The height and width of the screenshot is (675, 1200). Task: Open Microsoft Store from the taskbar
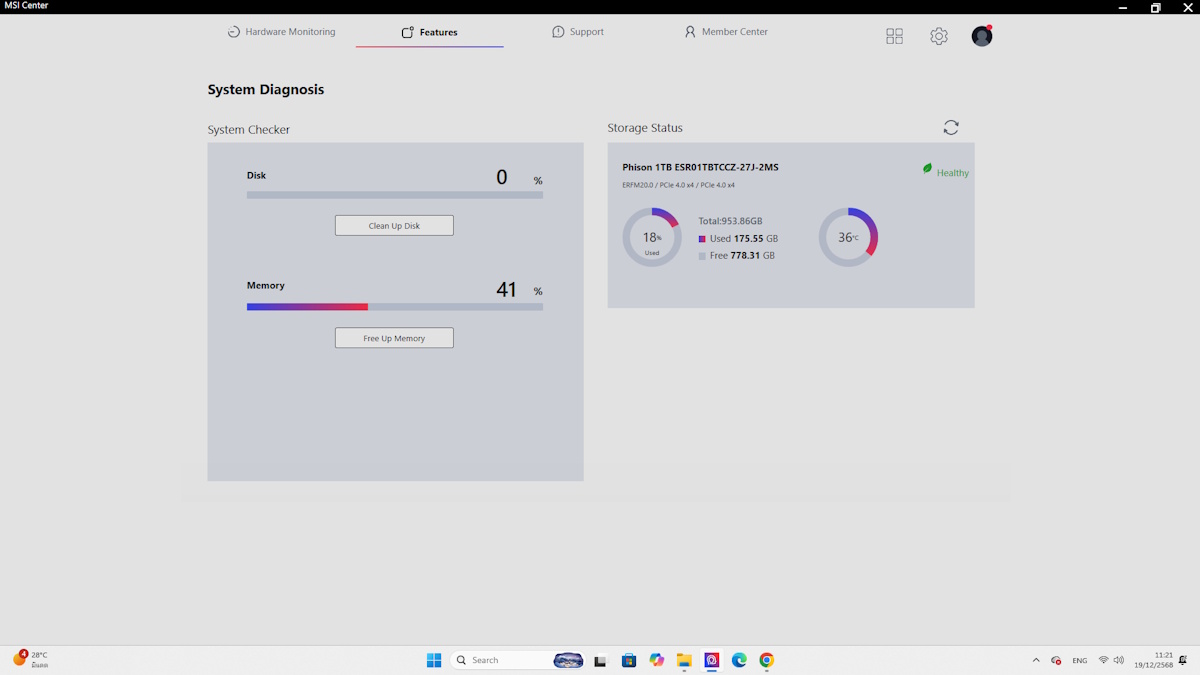629,660
